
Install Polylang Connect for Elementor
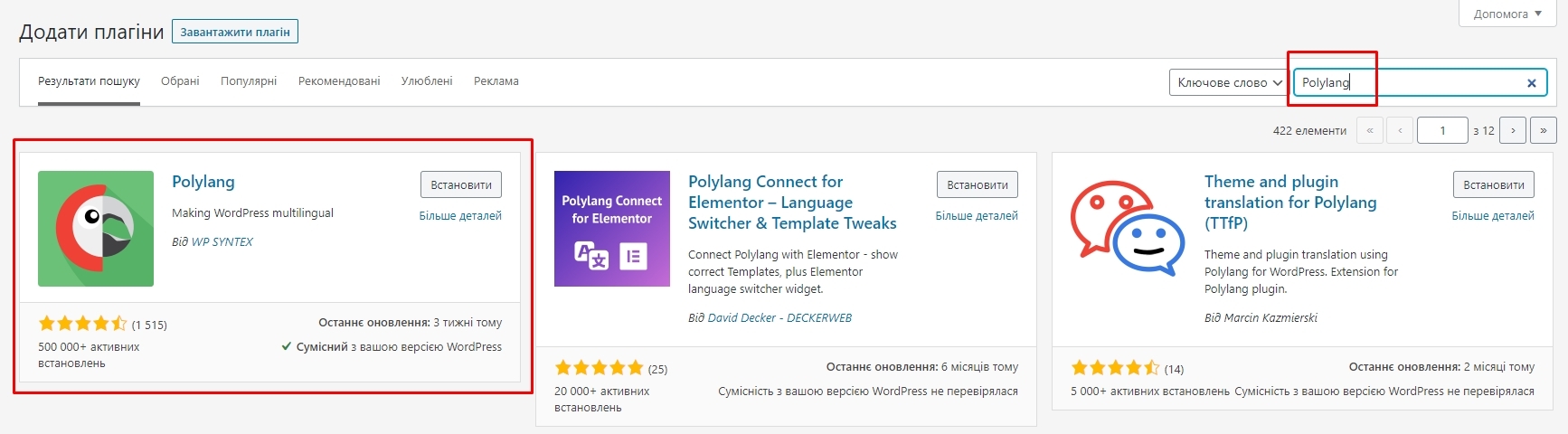[x=978, y=184]
